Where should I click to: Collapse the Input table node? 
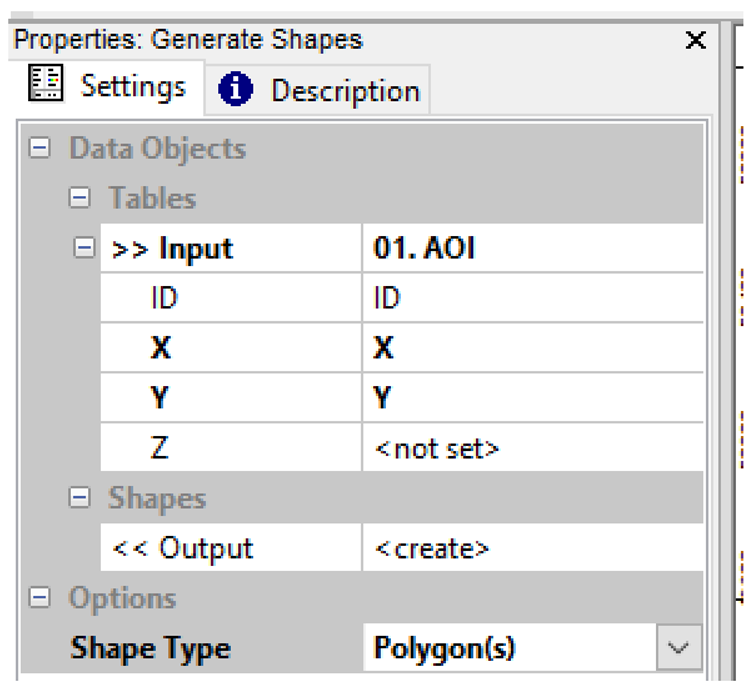[x=84, y=248]
